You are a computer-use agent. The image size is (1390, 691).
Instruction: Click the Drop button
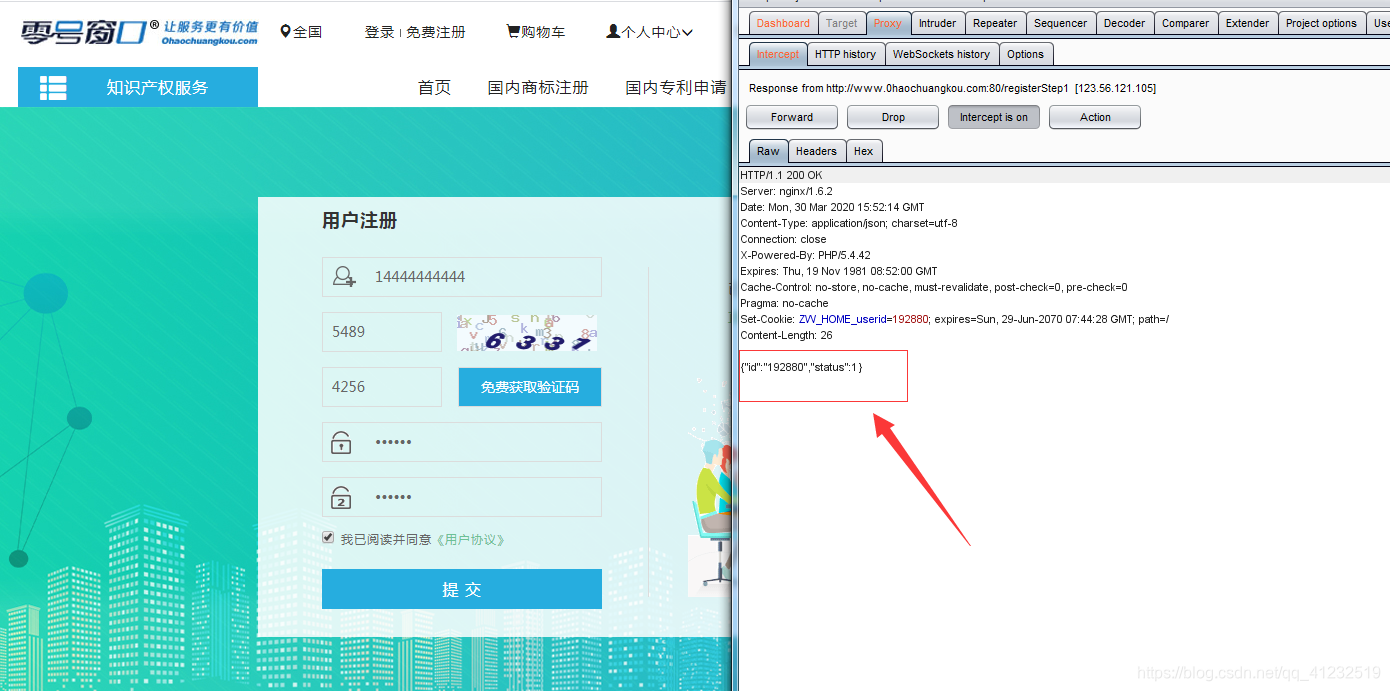[893, 117]
